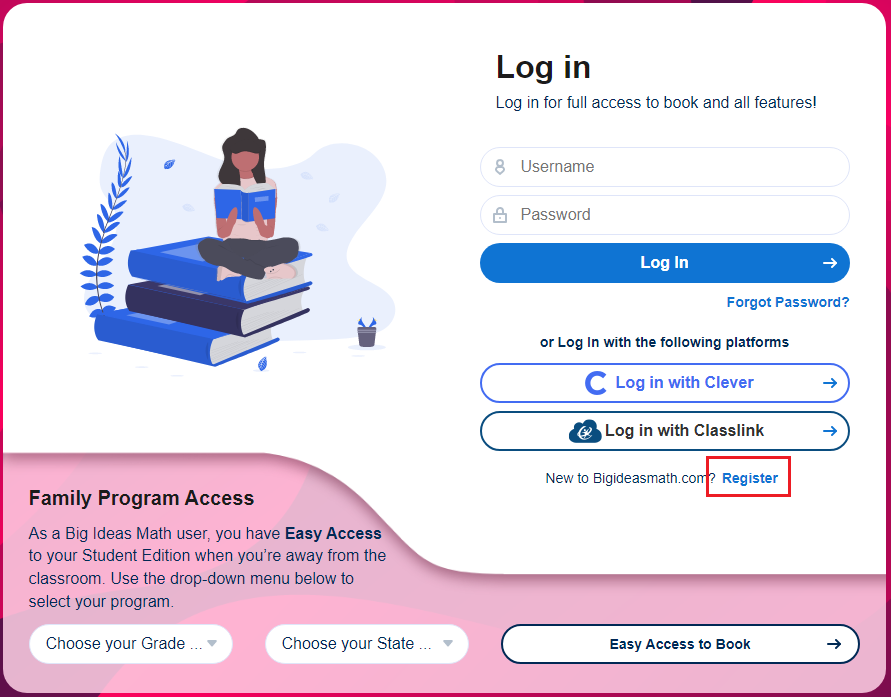Image resolution: width=891 pixels, height=697 pixels.
Task: Click the blue Log In button
Action: (x=665, y=263)
